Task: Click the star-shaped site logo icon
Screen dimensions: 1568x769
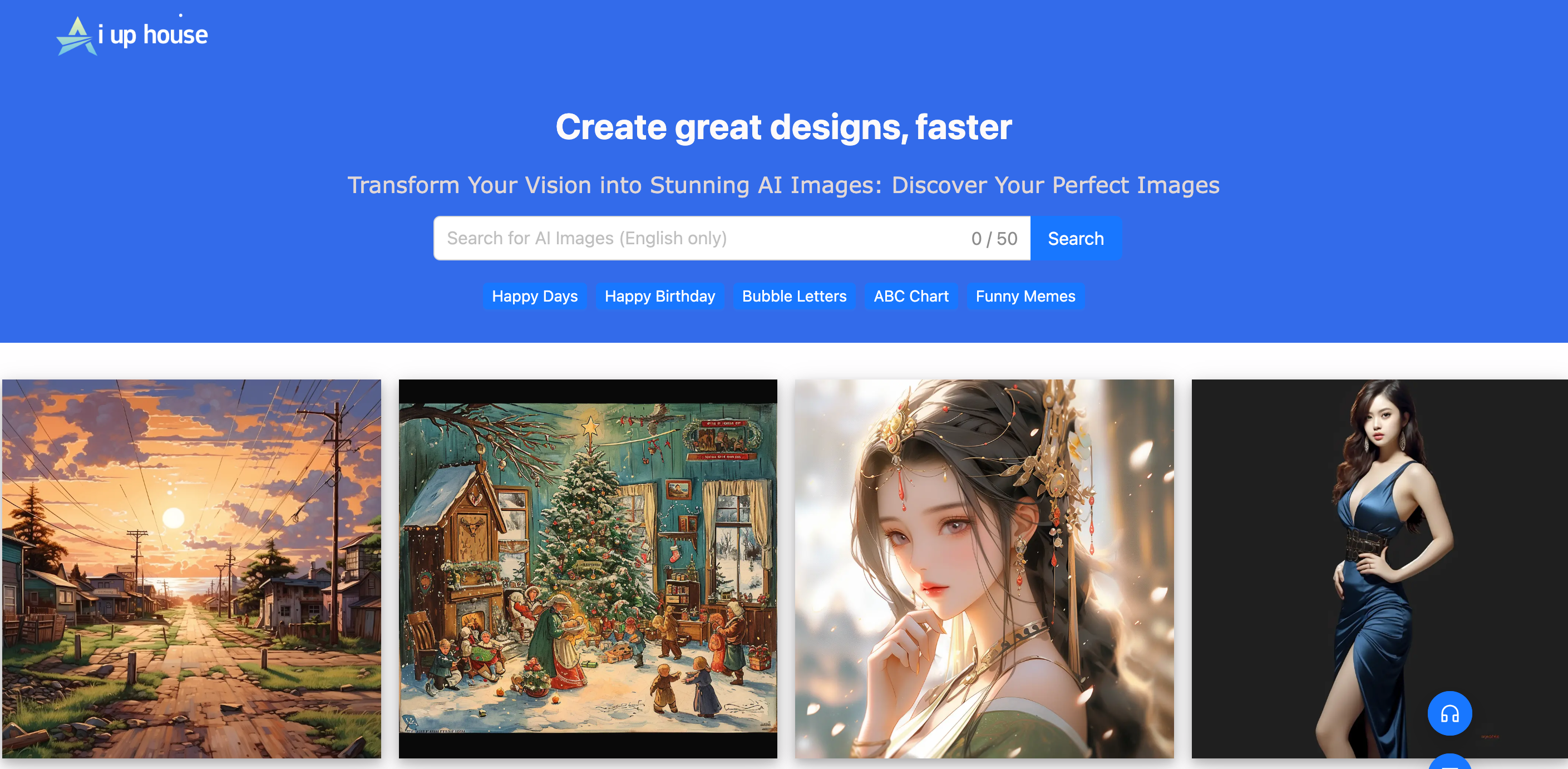Action: pyautogui.click(x=76, y=37)
